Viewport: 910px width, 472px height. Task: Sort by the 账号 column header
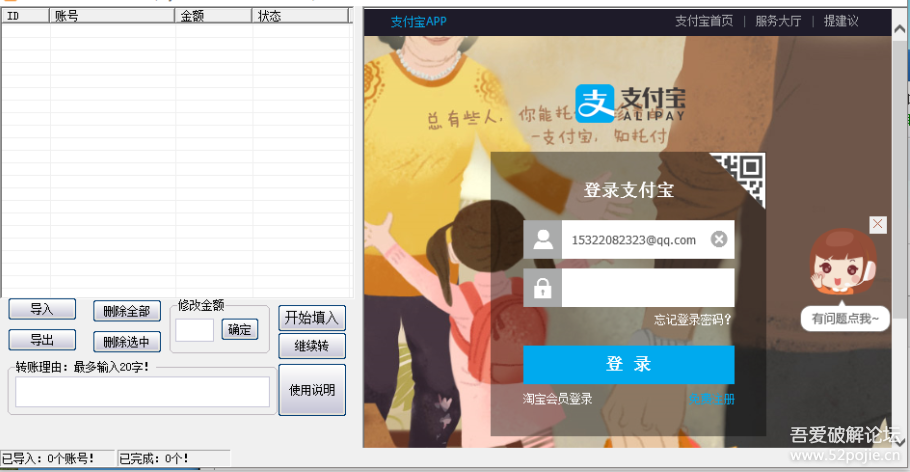coord(112,16)
